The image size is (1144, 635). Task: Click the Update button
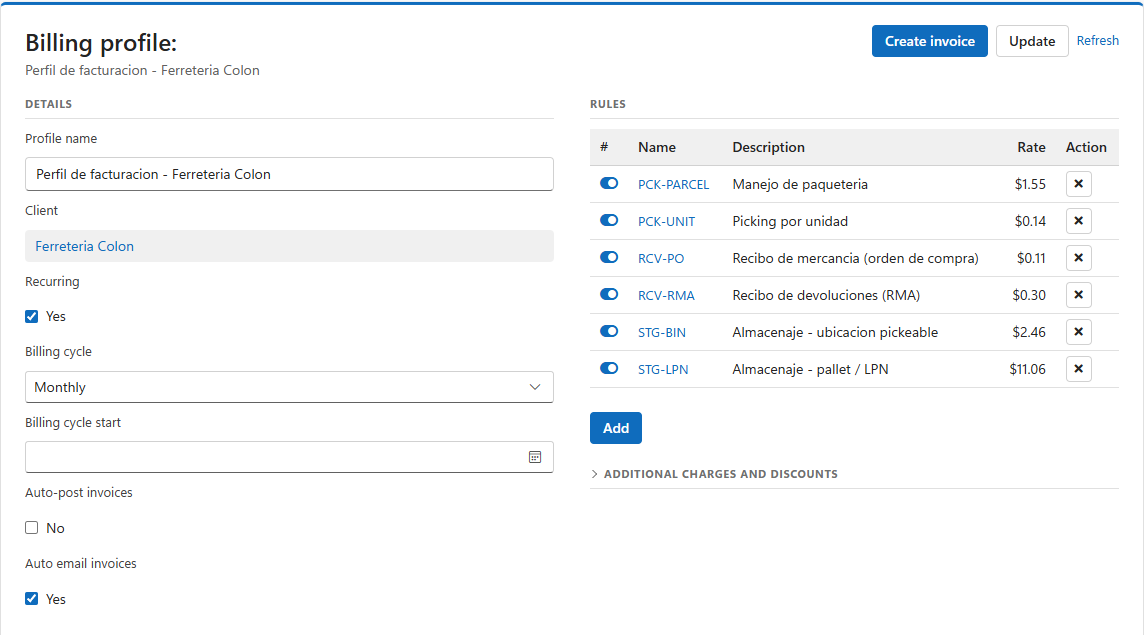tap(1032, 42)
